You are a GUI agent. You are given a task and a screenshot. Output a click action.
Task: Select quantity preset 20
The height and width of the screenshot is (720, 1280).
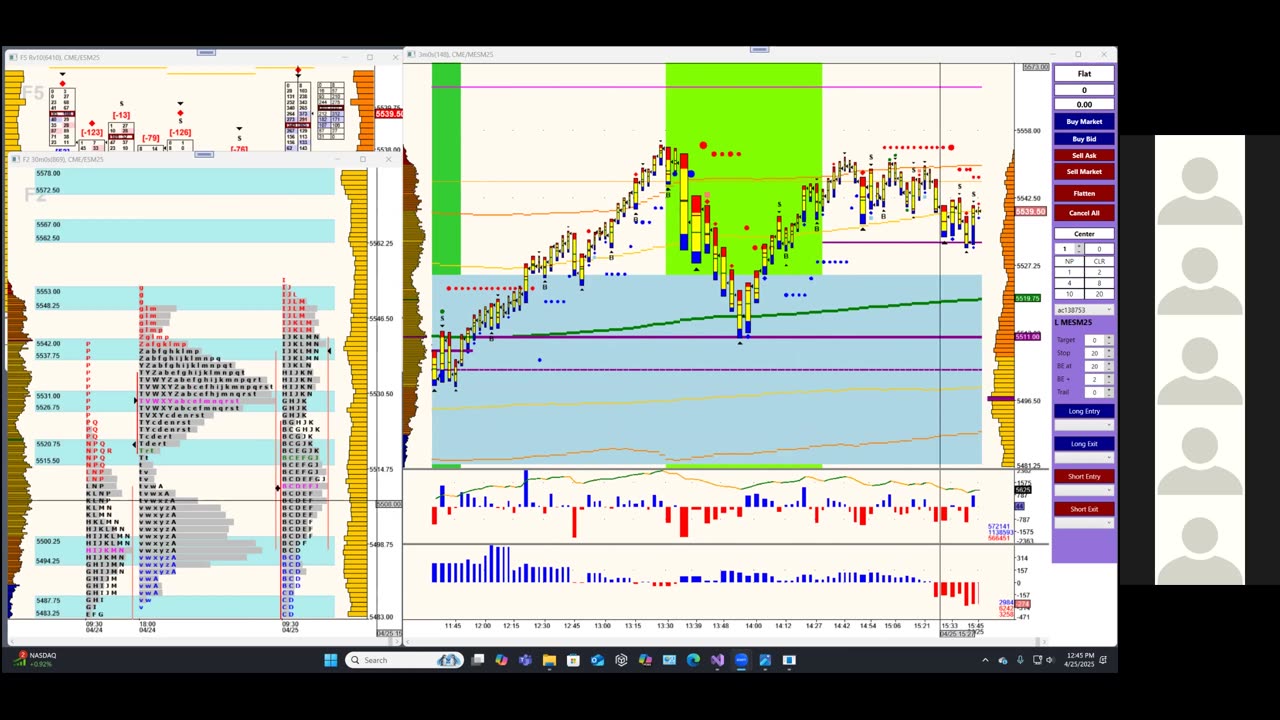[1099, 294]
